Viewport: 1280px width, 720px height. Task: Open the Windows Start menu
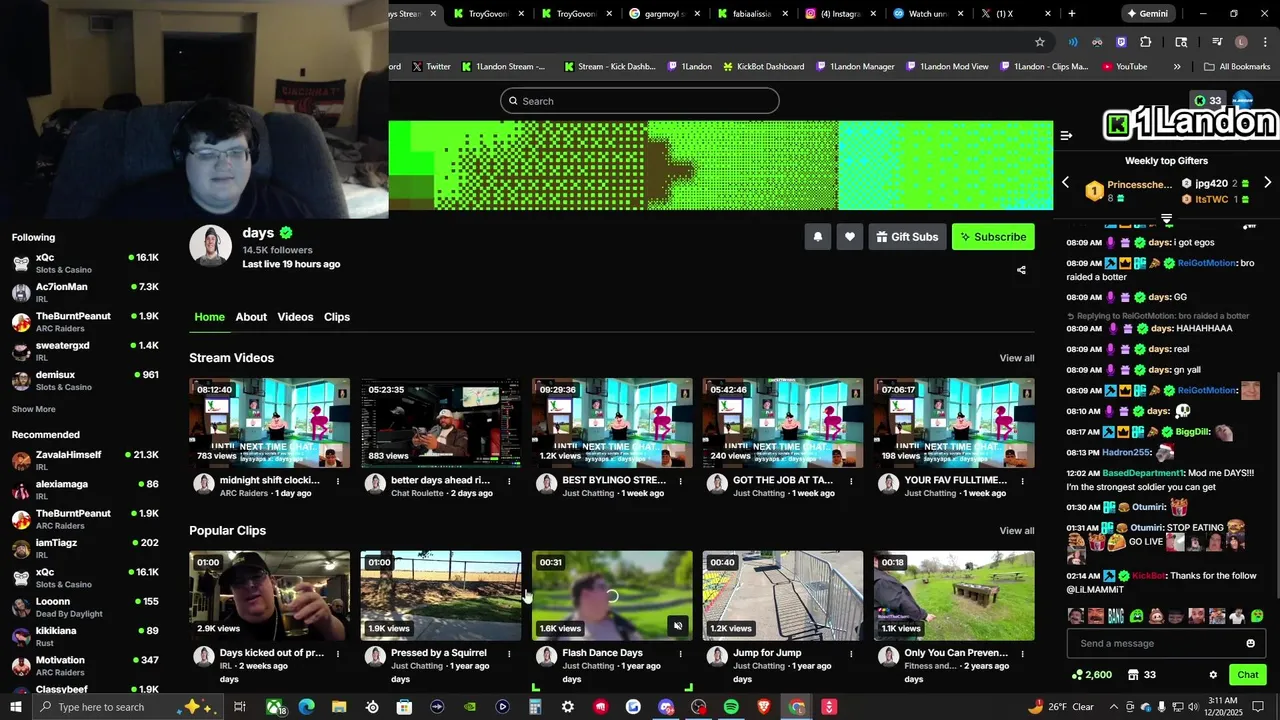(x=16, y=707)
